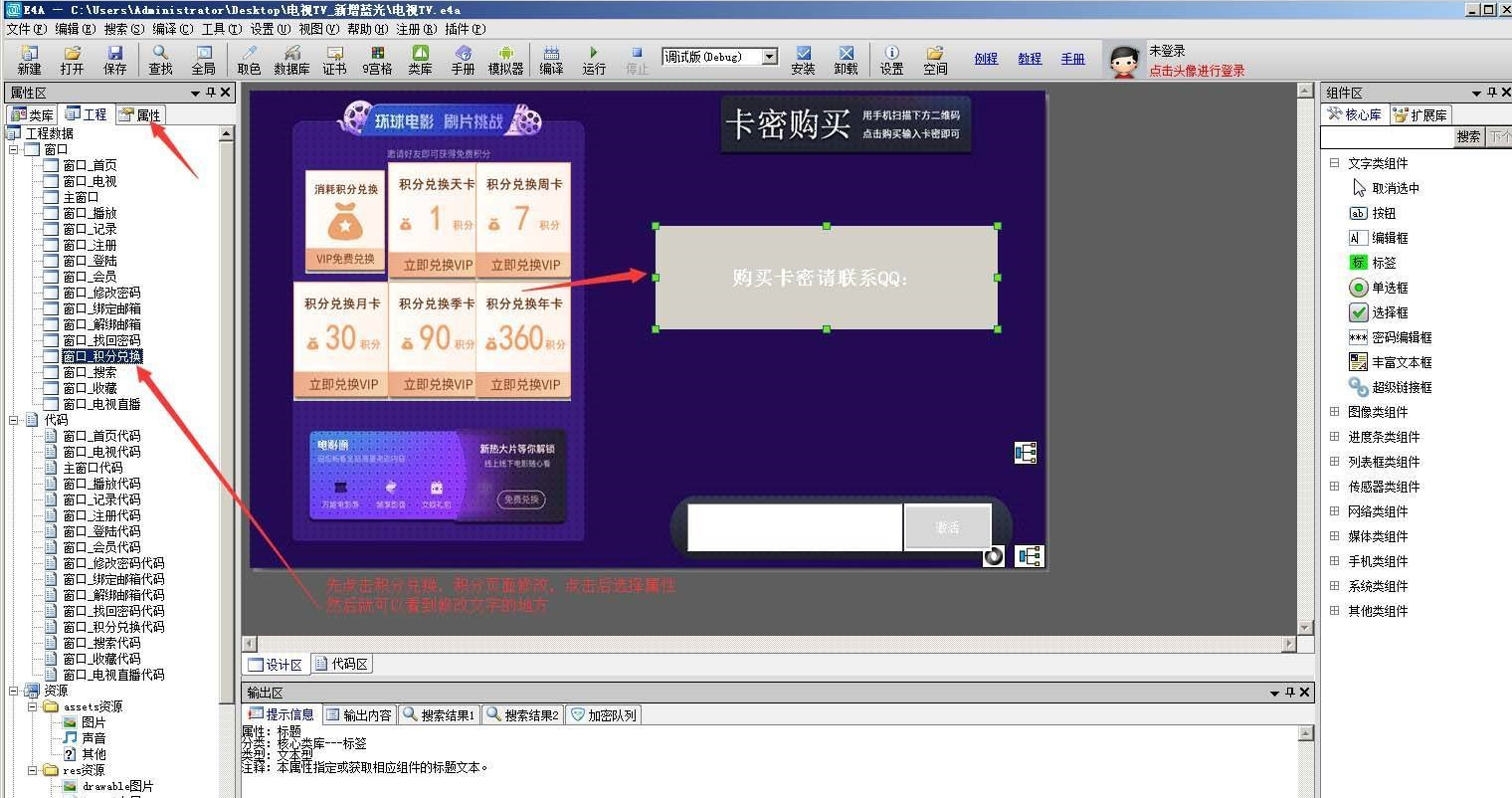Open the 数据库 database tool
The image size is (1512, 798).
(291, 60)
